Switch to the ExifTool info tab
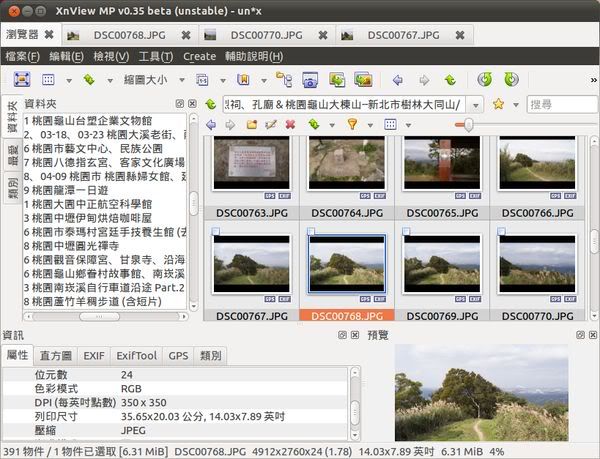This screenshot has height=459, width=600. click(137, 356)
